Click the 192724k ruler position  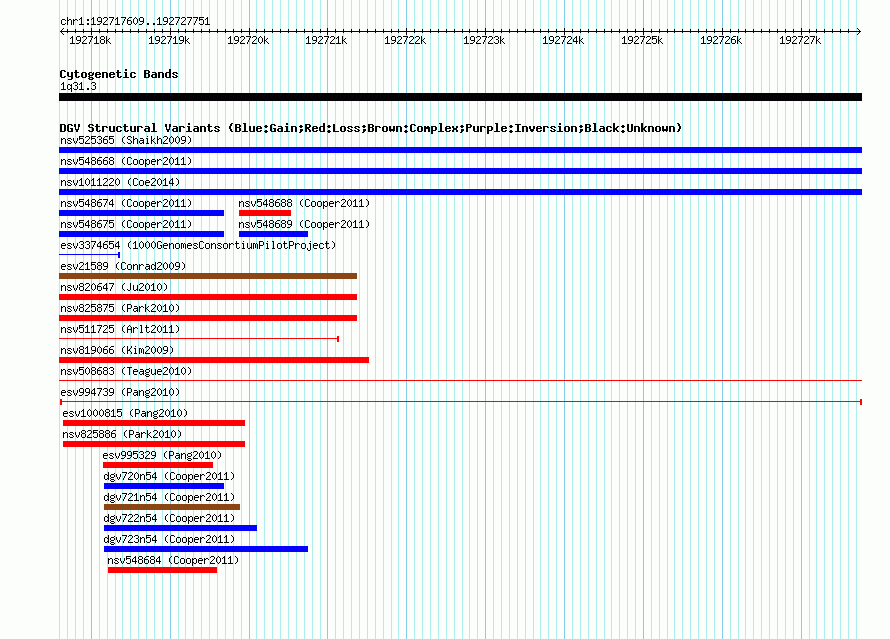(x=563, y=40)
